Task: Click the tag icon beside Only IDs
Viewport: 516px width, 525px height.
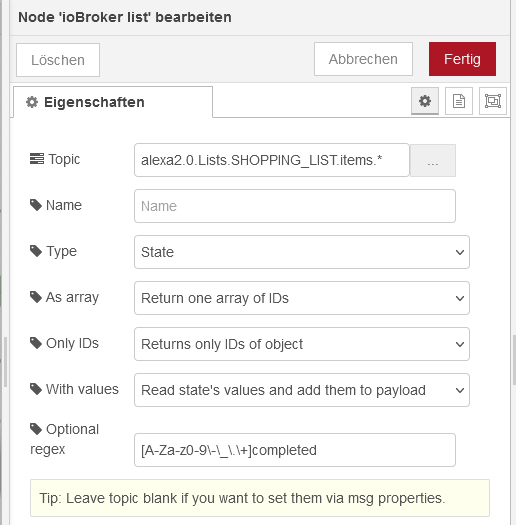Action: 36,343
